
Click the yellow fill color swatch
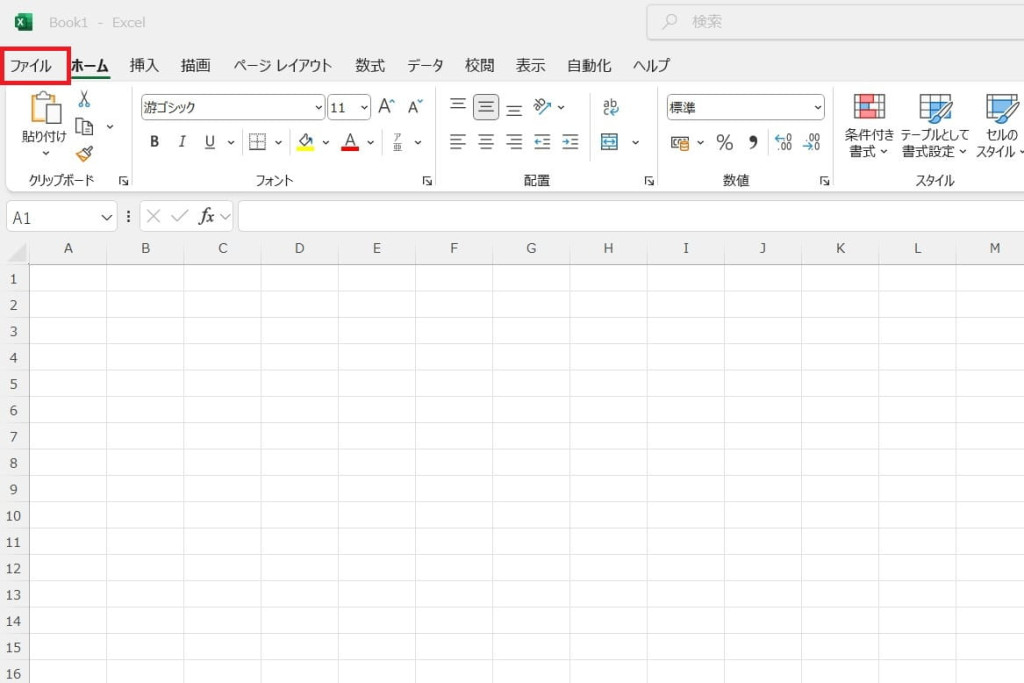tap(305, 142)
